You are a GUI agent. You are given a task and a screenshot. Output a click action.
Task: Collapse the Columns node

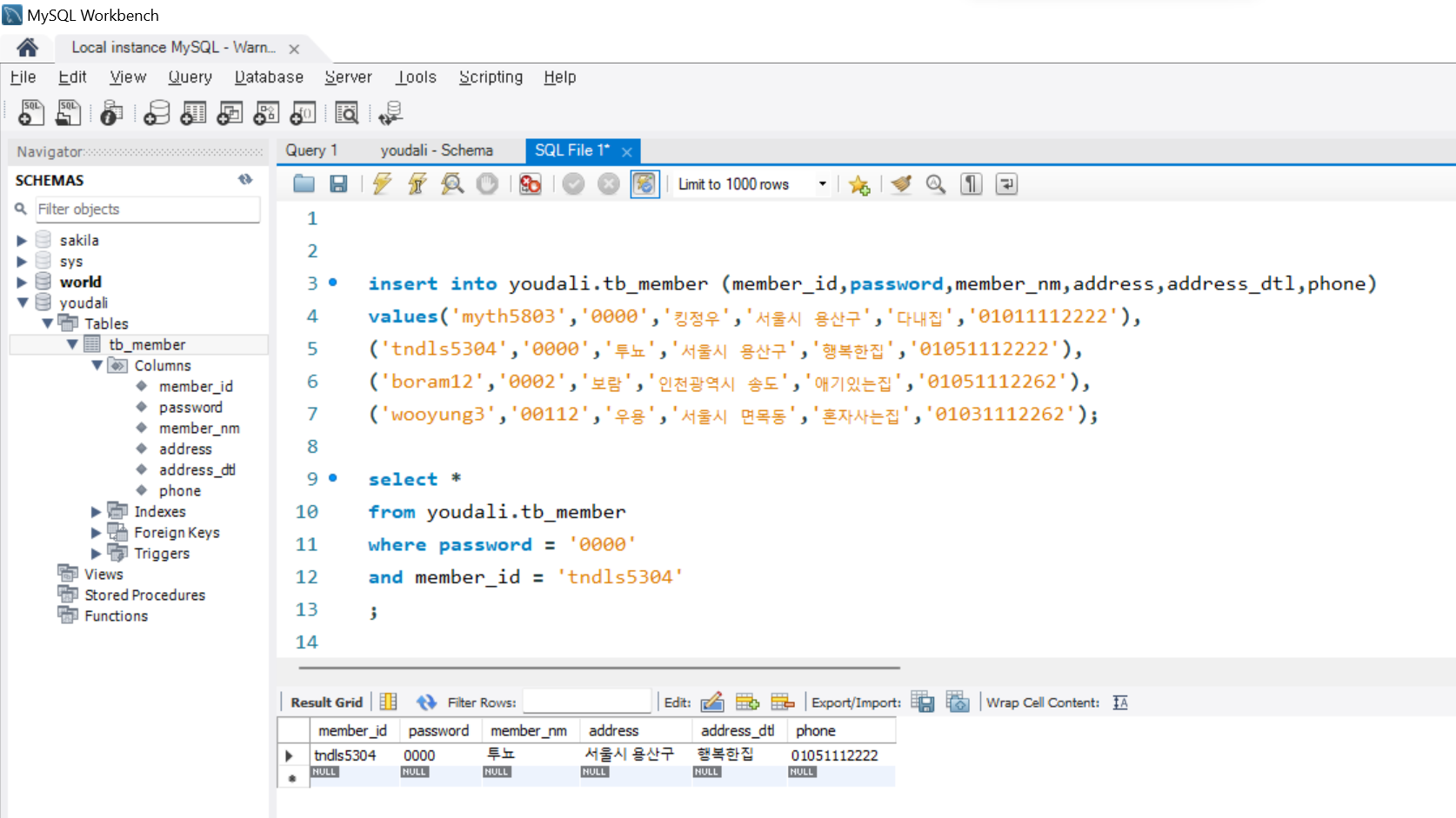pyautogui.click(x=97, y=365)
